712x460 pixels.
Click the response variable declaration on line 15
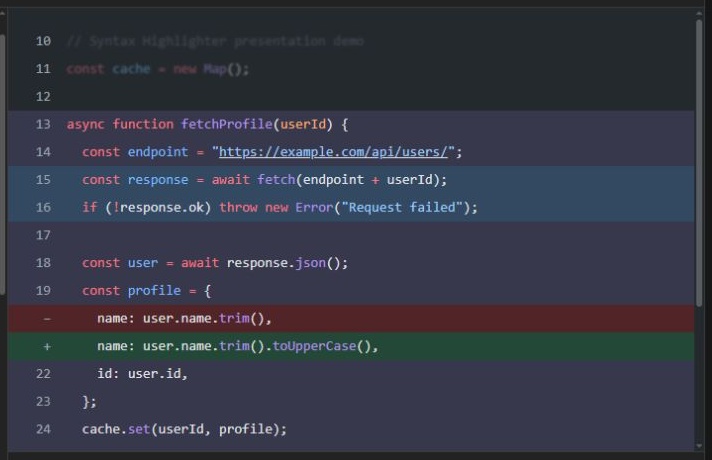coord(158,180)
